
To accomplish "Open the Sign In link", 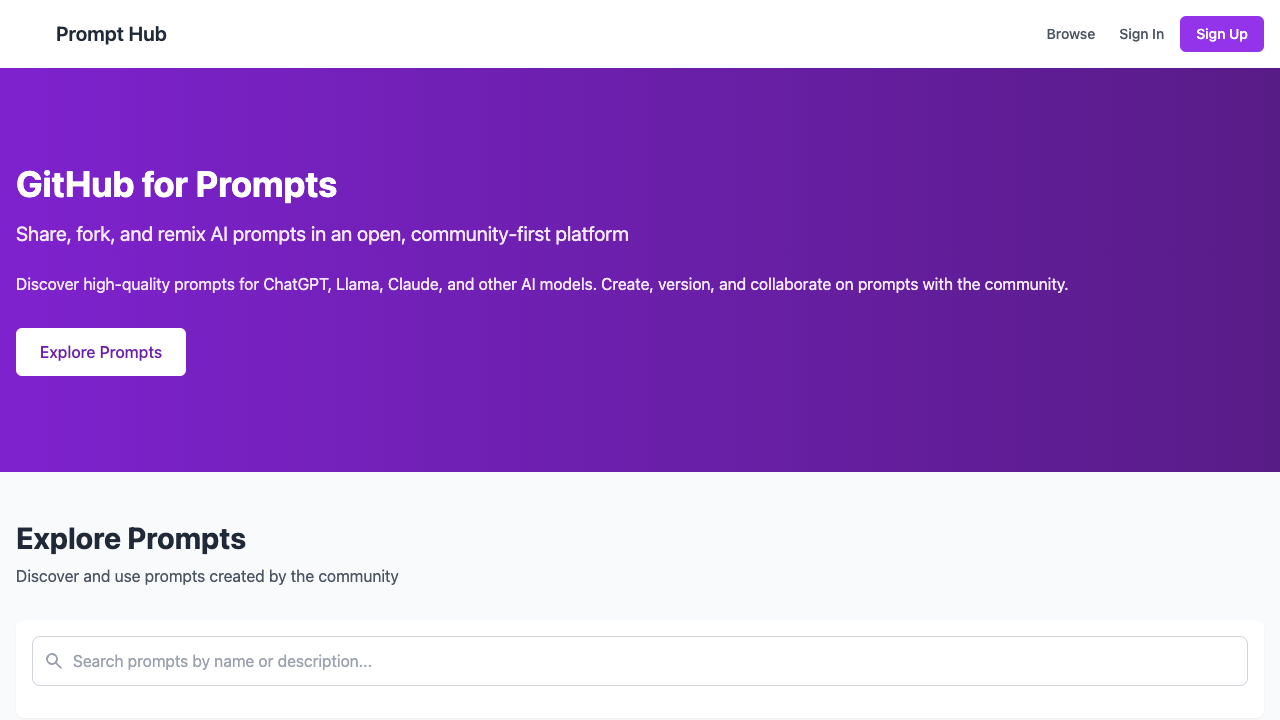I will coord(1141,34).
